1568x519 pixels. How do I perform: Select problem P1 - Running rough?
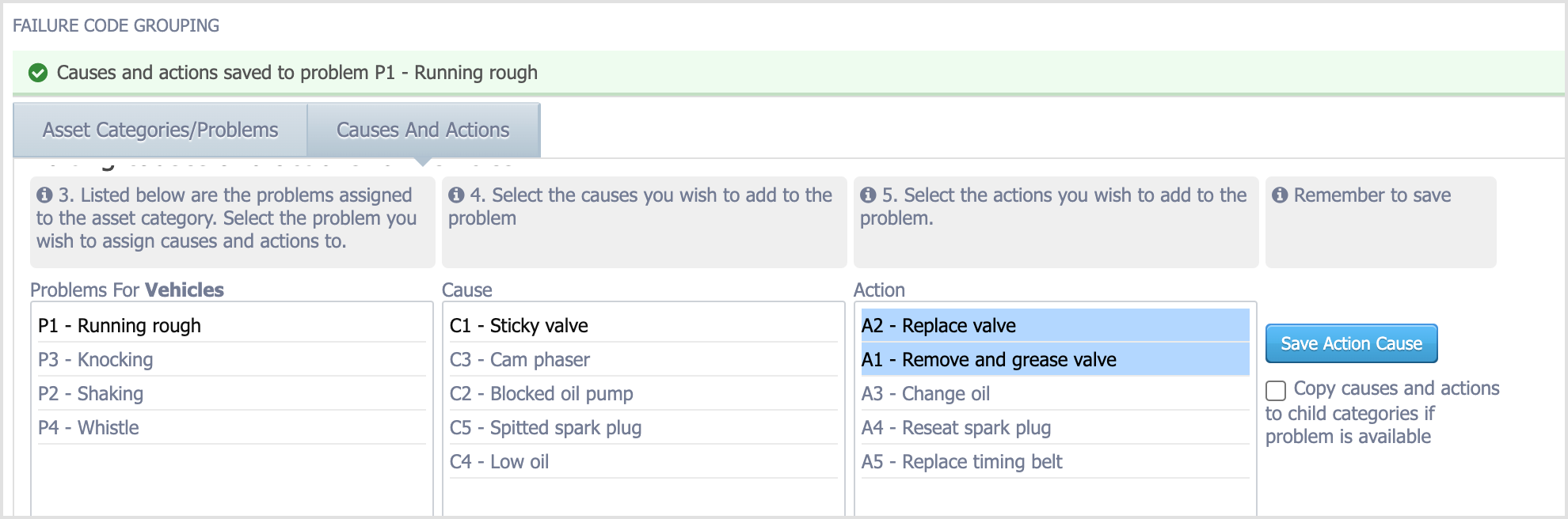pyautogui.click(x=232, y=325)
